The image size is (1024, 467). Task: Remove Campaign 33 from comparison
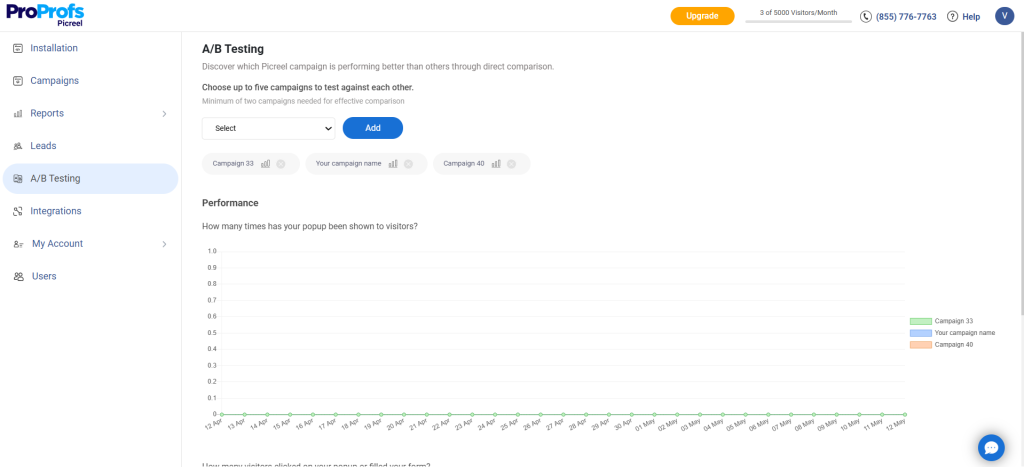(x=281, y=164)
